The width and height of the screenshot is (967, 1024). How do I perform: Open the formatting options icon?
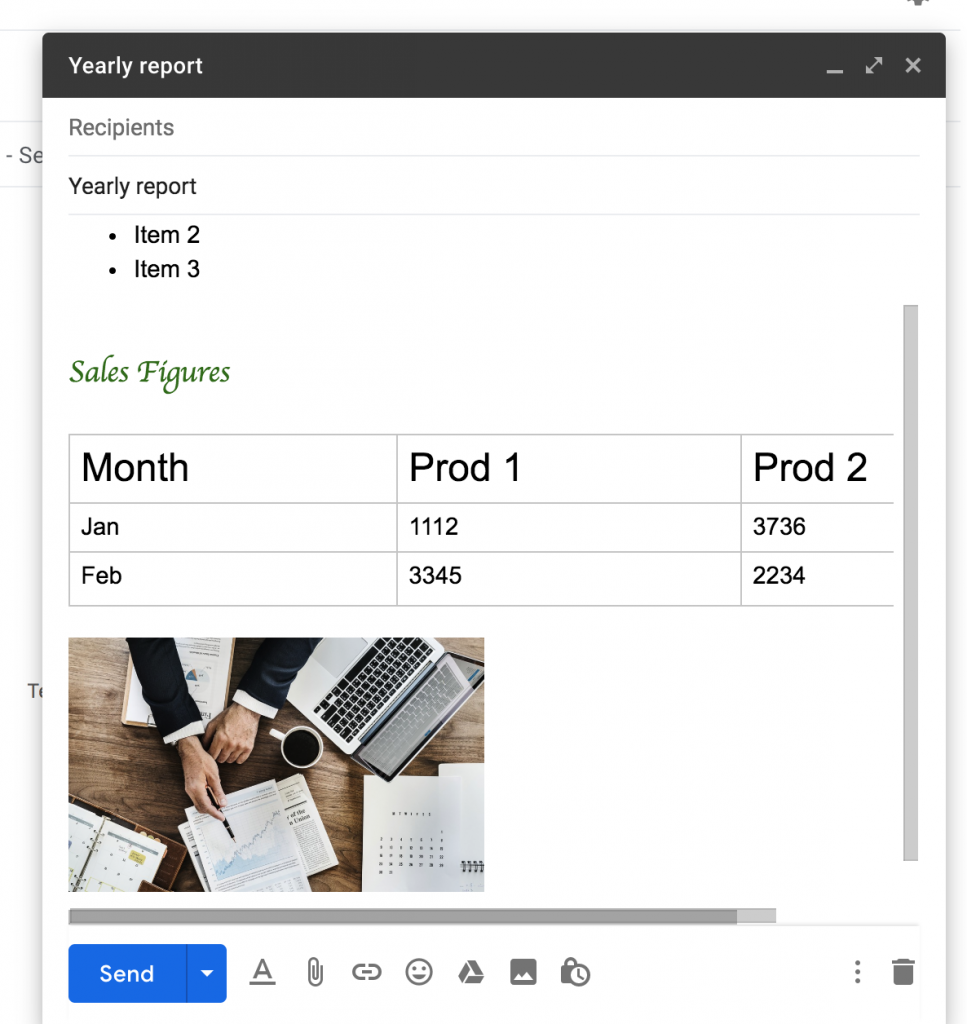(262, 972)
